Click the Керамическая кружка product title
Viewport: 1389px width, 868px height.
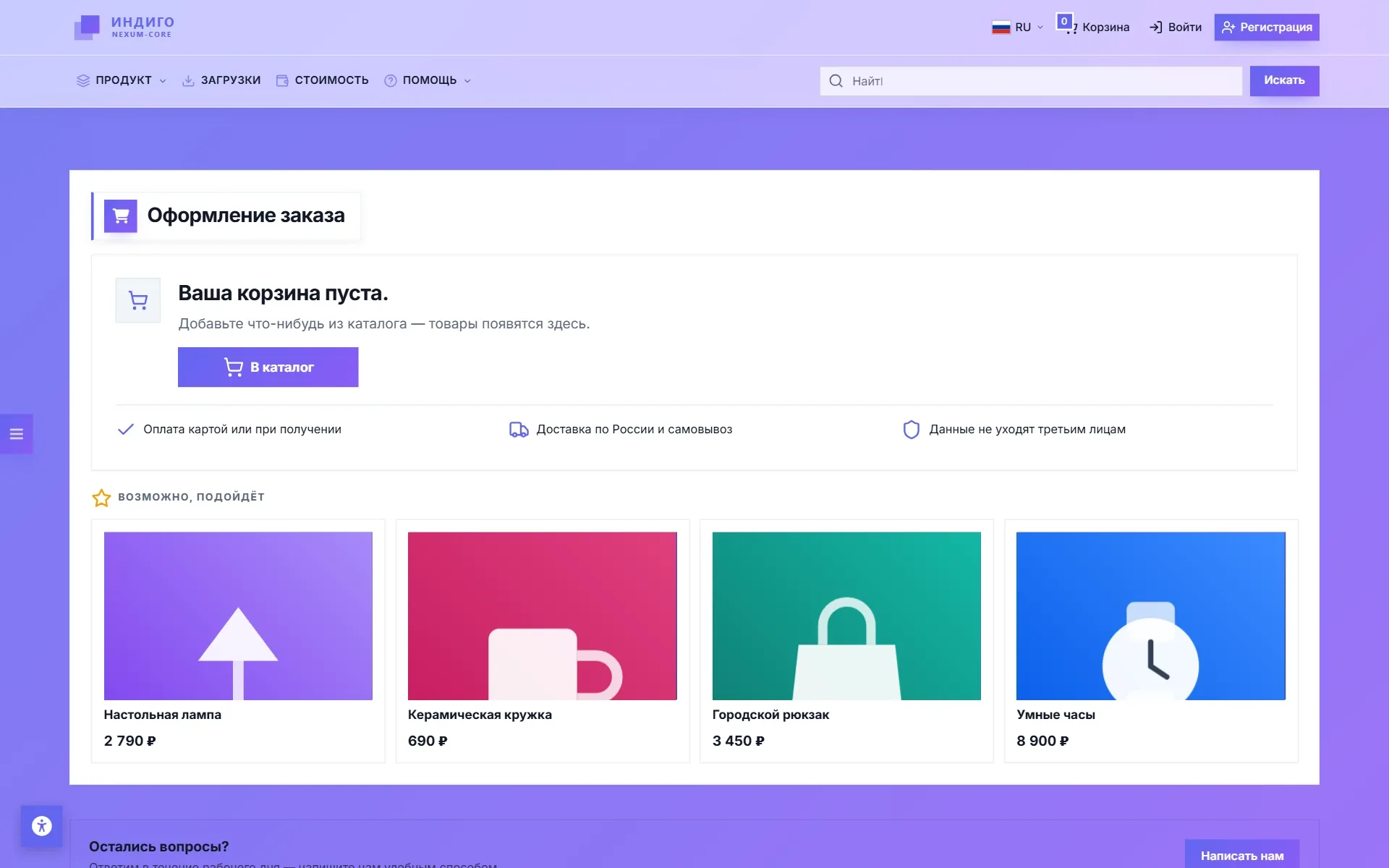point(480,715)
